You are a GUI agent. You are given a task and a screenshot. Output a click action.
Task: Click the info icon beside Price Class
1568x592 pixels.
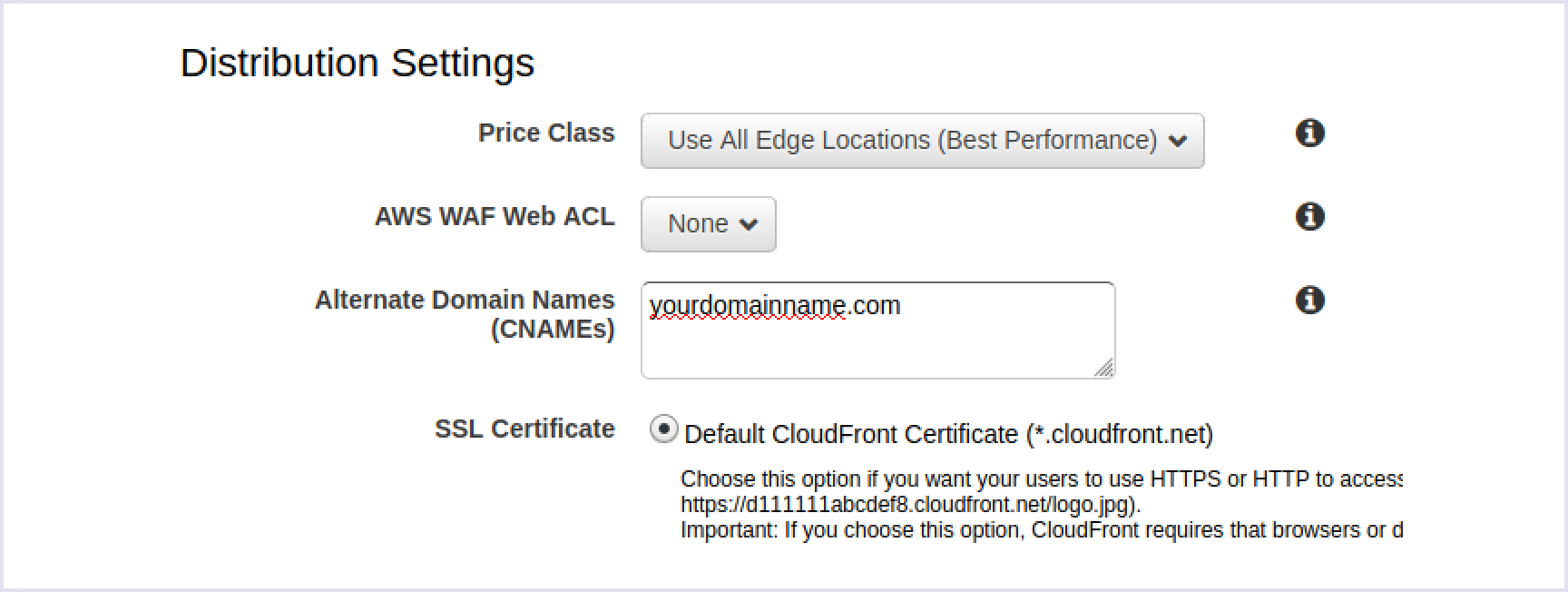[1309, 133]
